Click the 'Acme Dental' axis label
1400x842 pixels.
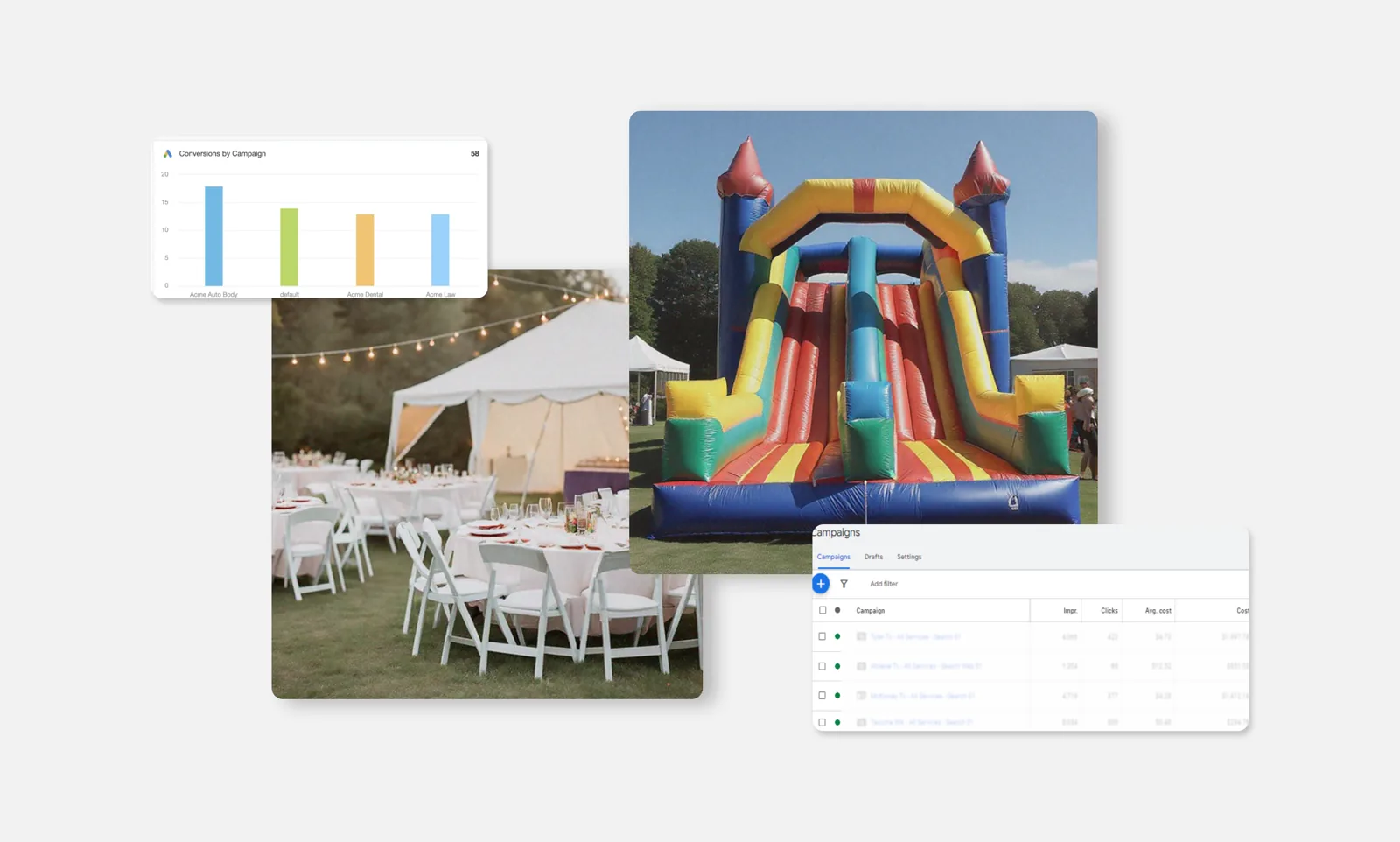[365, 294]
